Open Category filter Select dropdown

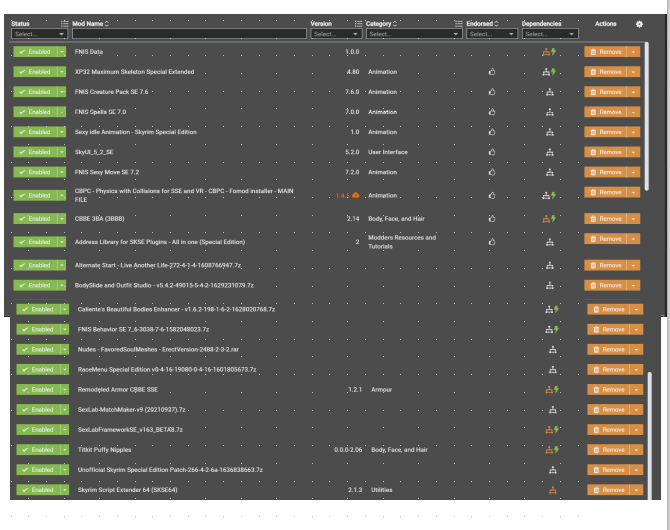click(414, 34)
